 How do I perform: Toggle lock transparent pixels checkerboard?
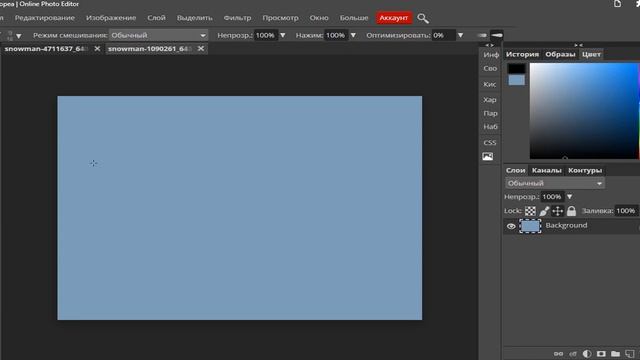pyautogui.click(x=530, y=211)
